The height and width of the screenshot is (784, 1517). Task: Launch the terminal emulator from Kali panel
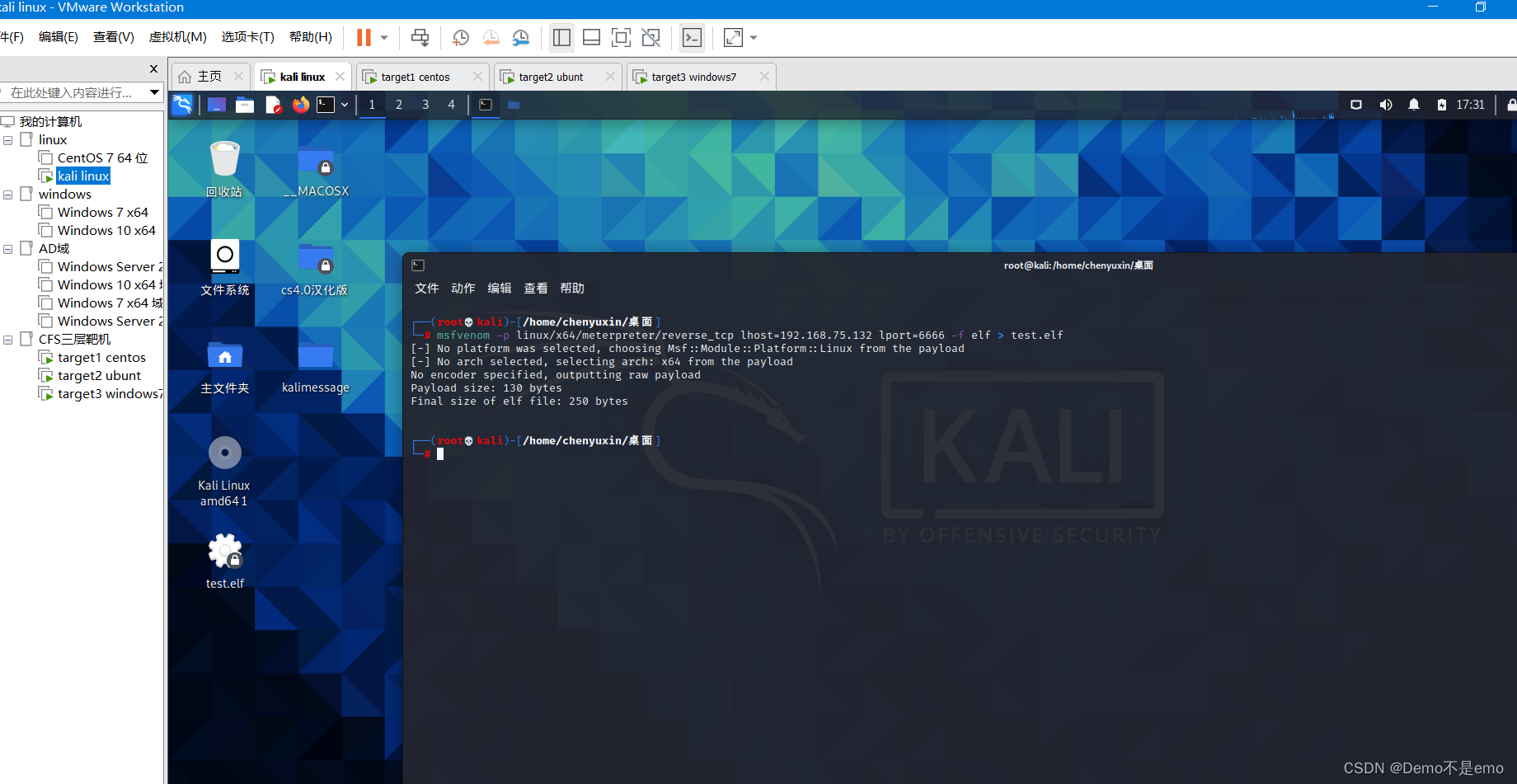tap(326, 105)
